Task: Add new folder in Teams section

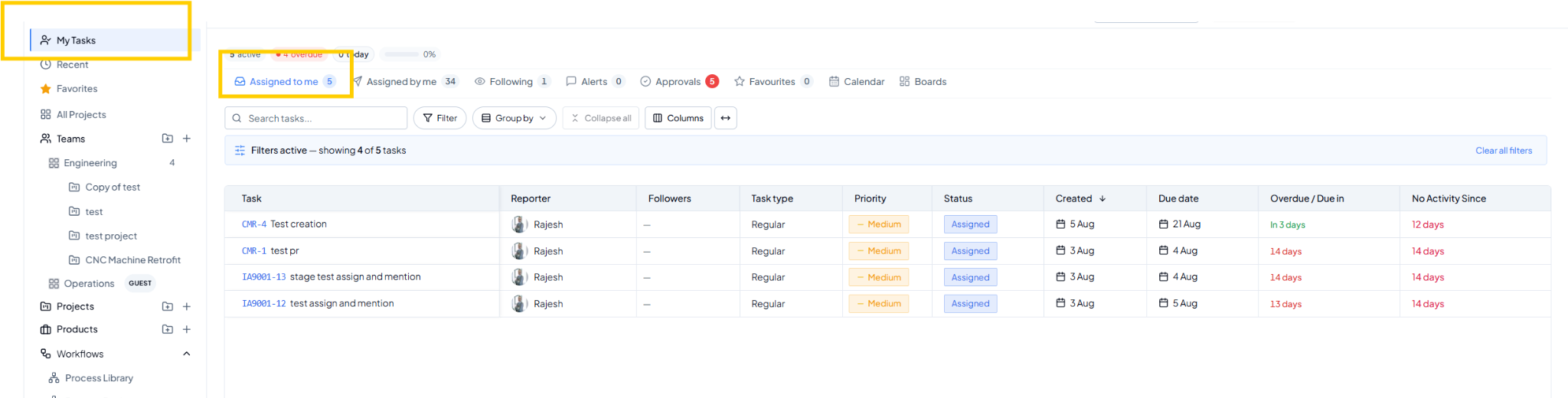Action: pos(168,139)
